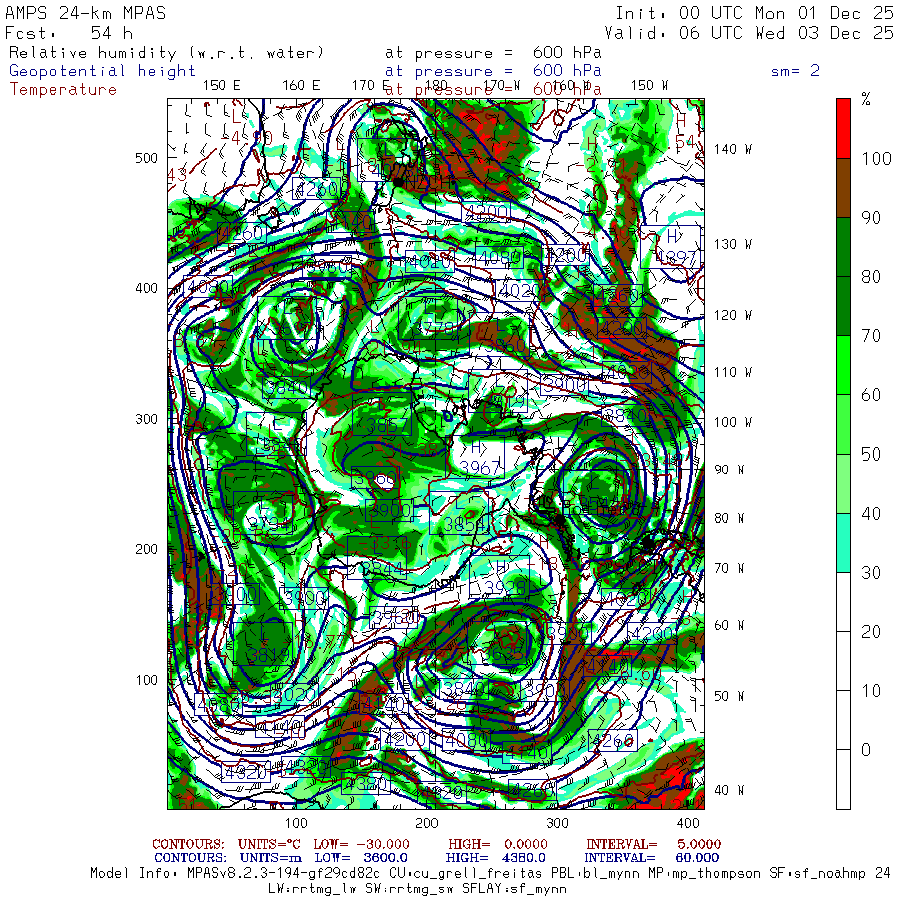Screen dimensions: 900x900
Task: Click the blue 'Geopotential height' label
Action: [x=102, y=71]
